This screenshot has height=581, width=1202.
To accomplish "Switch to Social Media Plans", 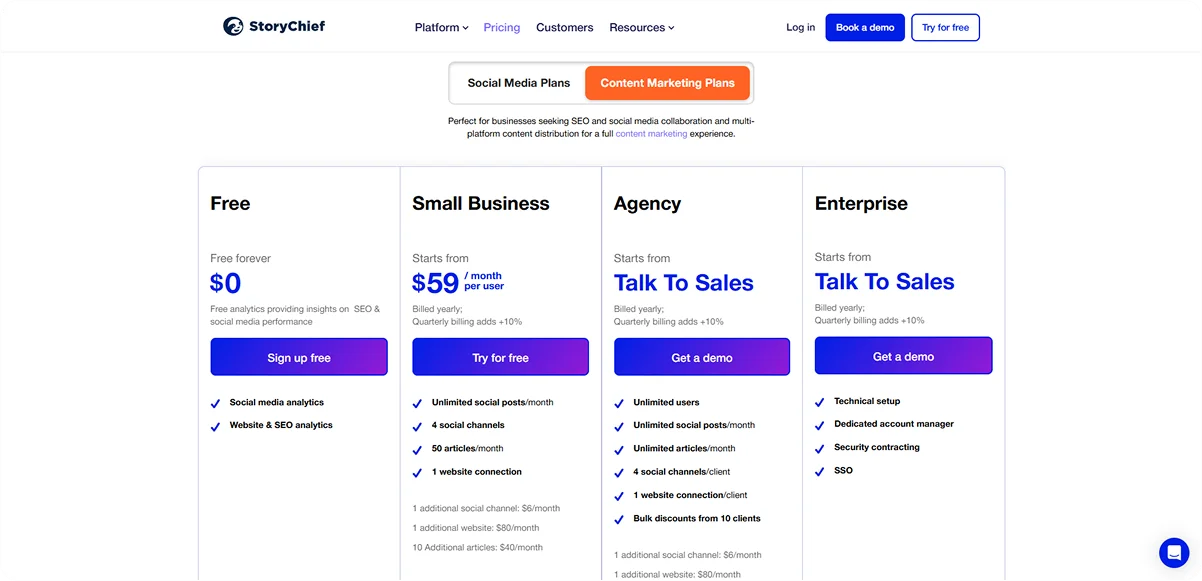I will tap(518, 83).
